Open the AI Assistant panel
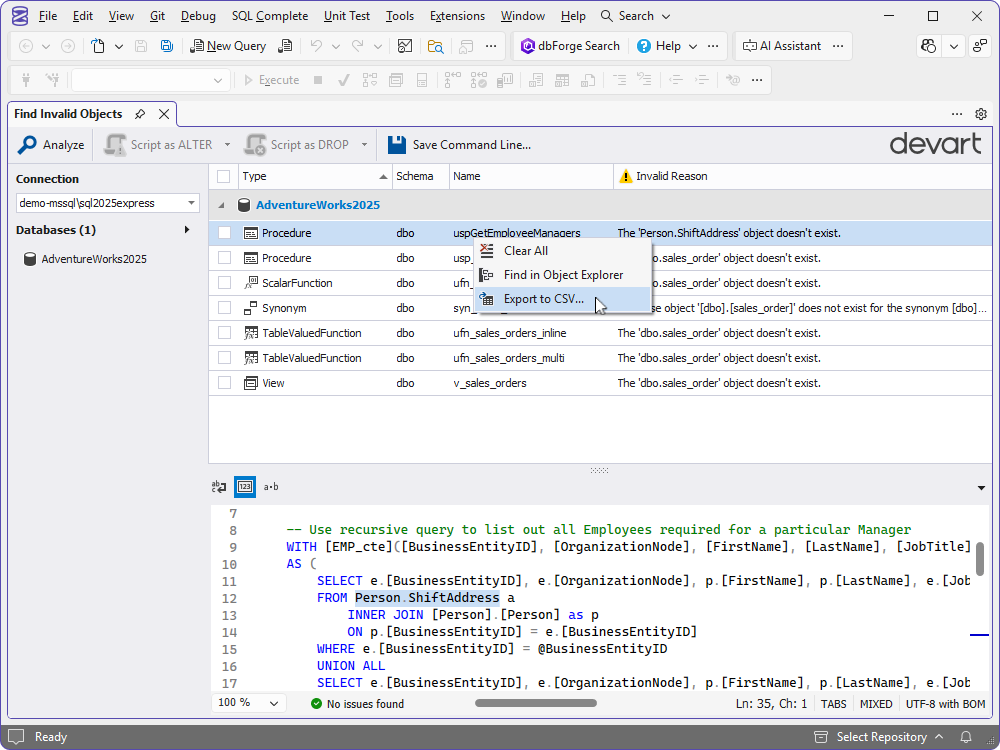The width and height of the screenshot is (1000, 750). [782, 46]
